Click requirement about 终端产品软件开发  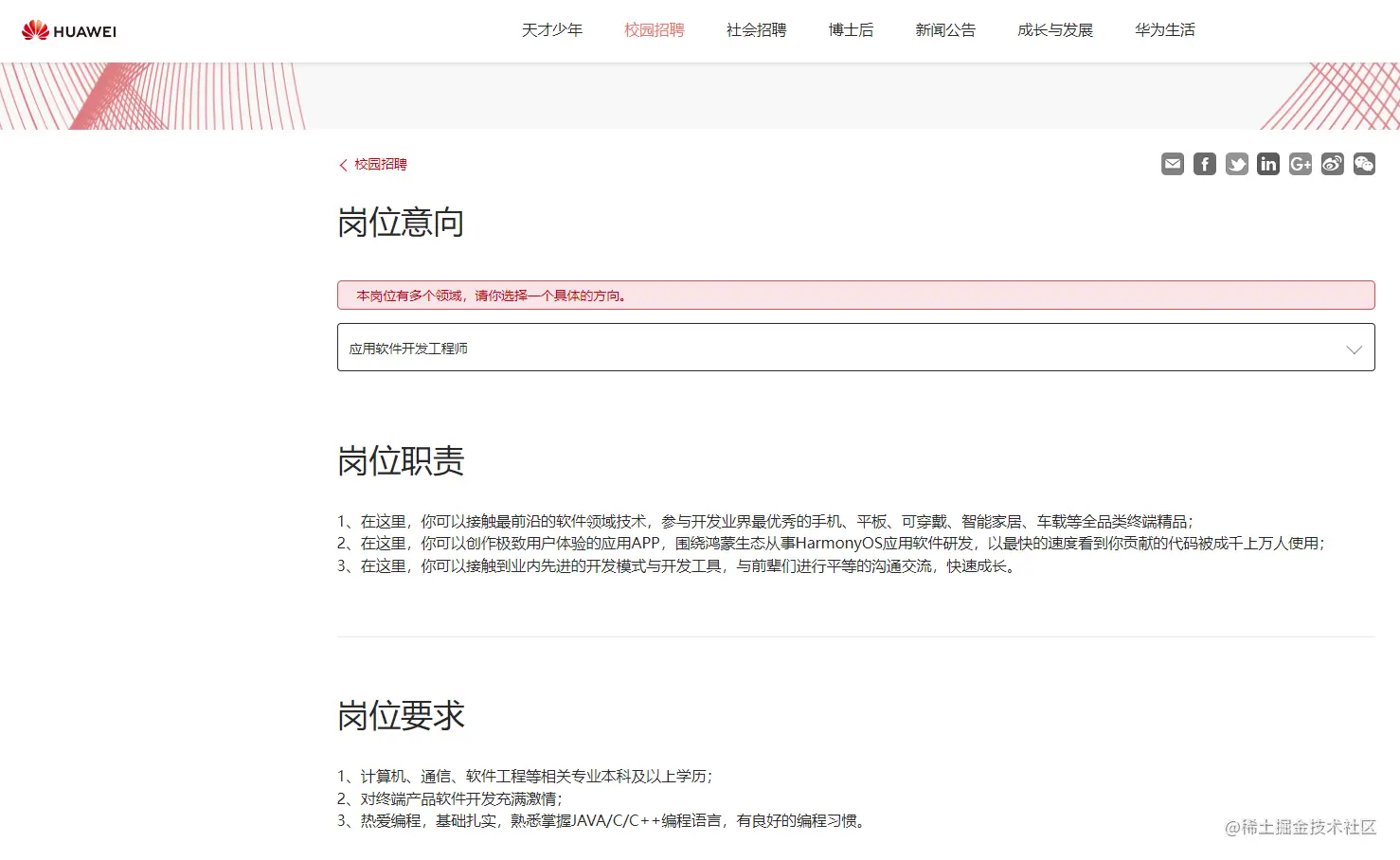click(x=450, y=798)
